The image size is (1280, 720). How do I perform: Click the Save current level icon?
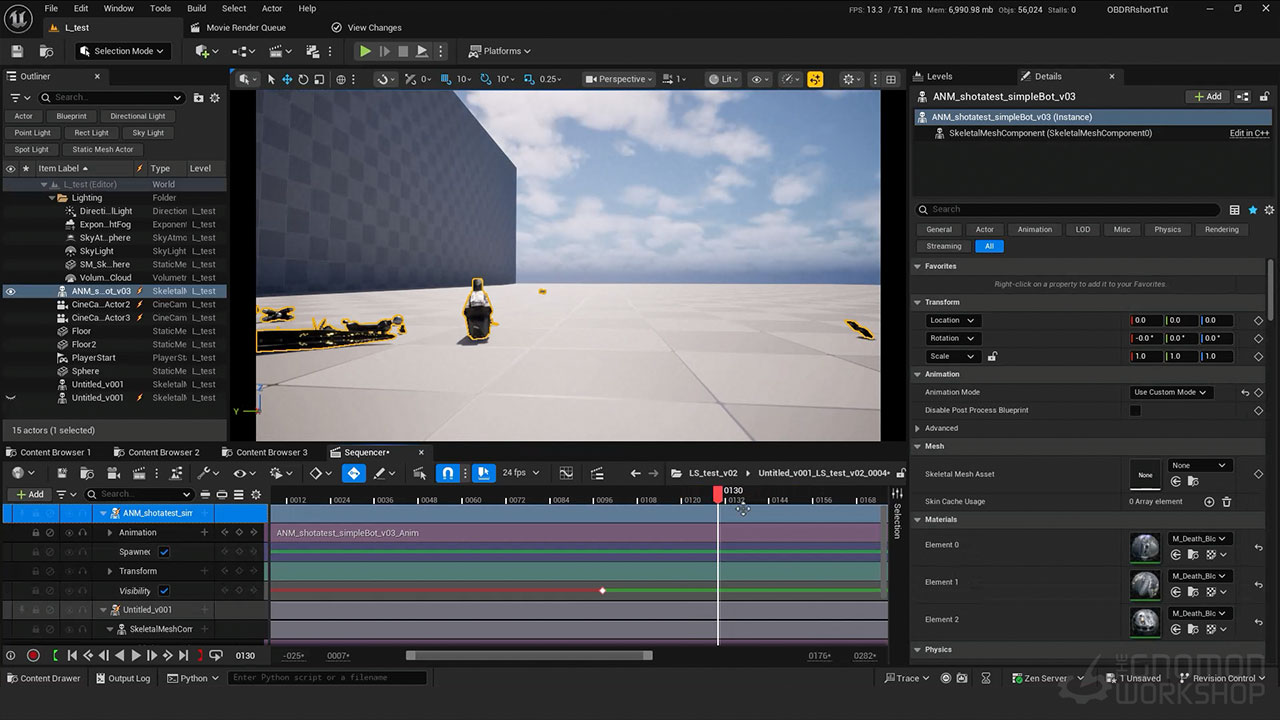(17, 51)
